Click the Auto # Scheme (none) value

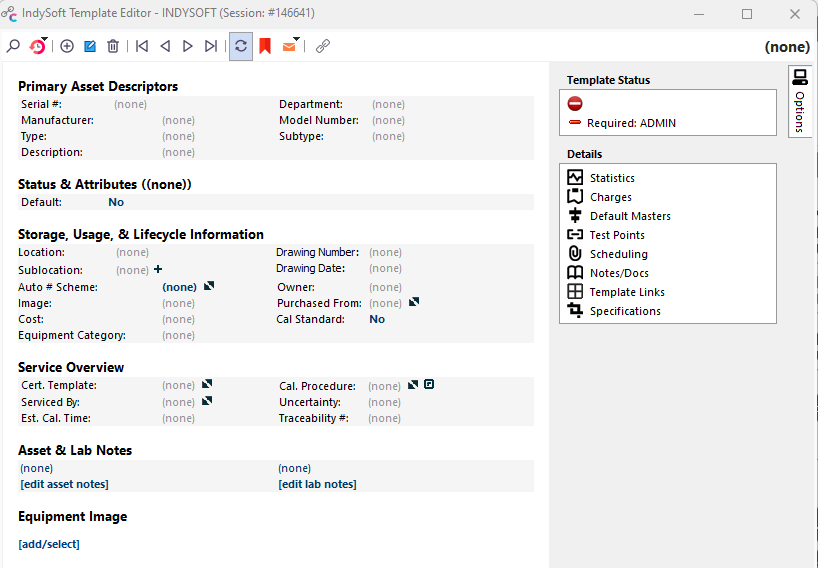pyautogui.click(x=180, y=287)
